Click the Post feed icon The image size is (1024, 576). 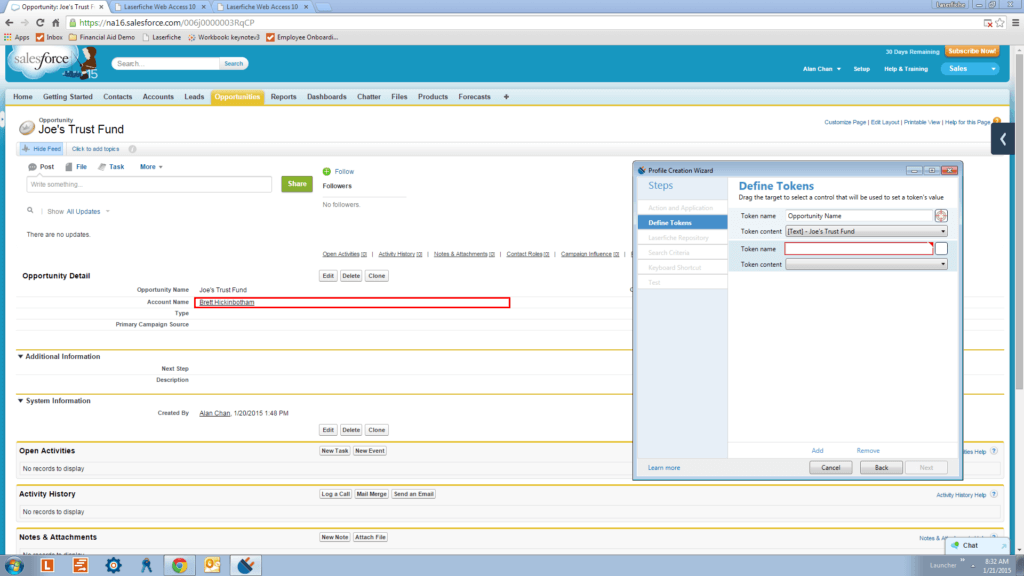point(32,167)
